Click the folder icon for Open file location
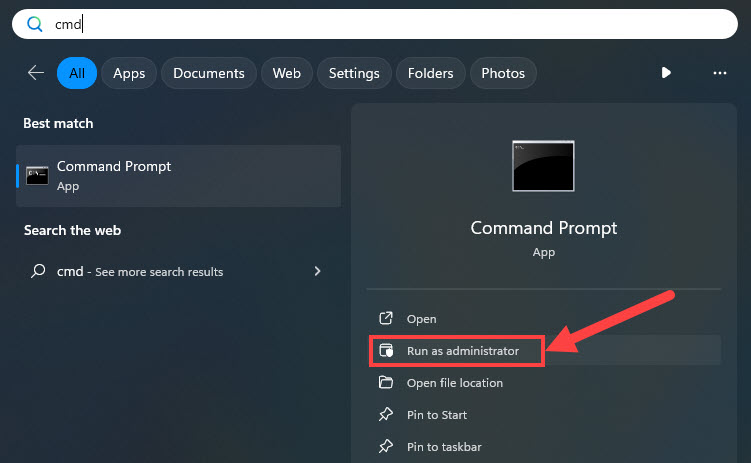 point(386,382)
